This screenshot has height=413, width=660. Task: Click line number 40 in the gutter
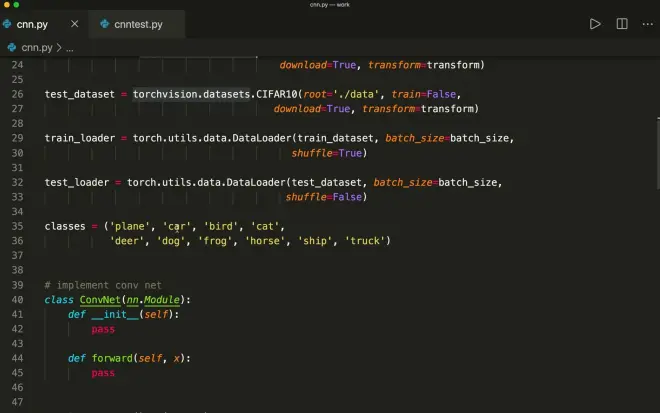point(17,300)
